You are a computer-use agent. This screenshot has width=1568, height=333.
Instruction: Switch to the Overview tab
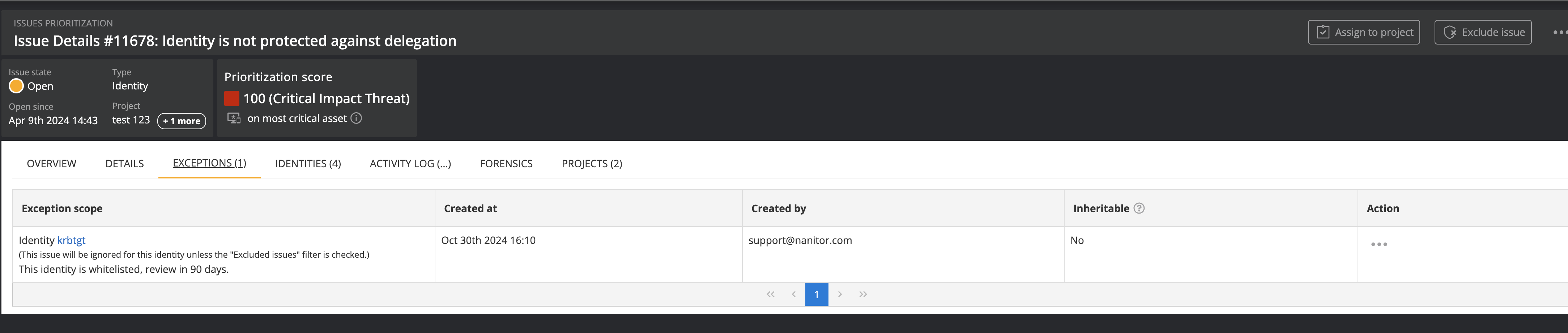tap(52, 163)
